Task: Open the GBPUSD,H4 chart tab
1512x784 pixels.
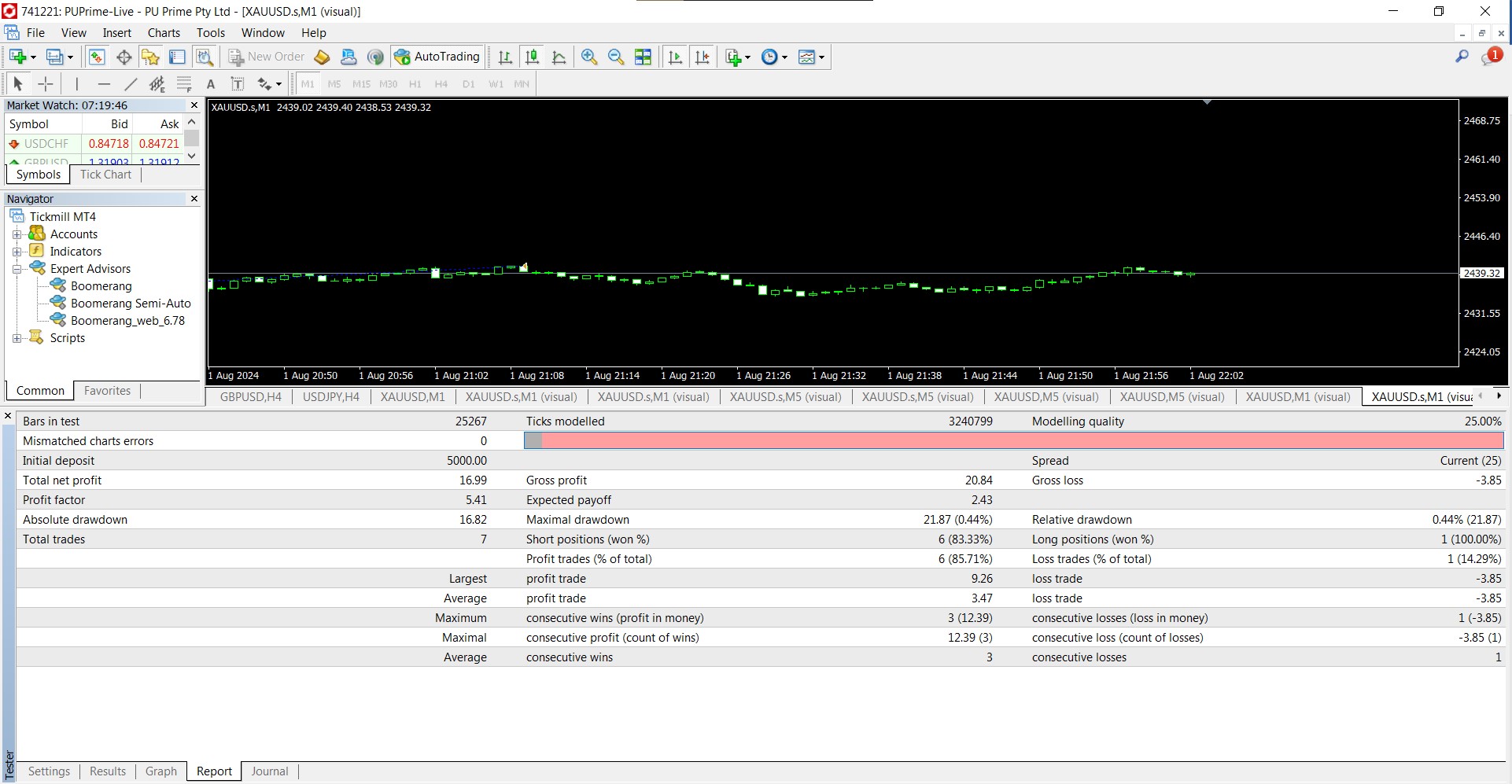Action: 250,397
